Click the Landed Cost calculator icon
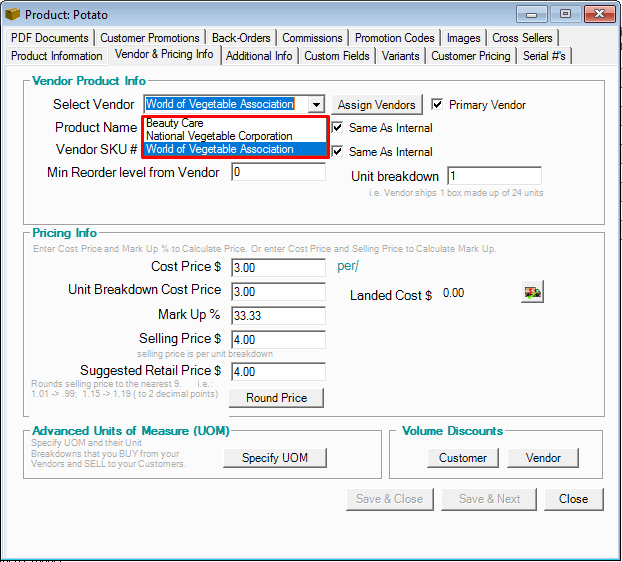The height and width of the screenshot is (562, 622). click(x=533, y=293)
